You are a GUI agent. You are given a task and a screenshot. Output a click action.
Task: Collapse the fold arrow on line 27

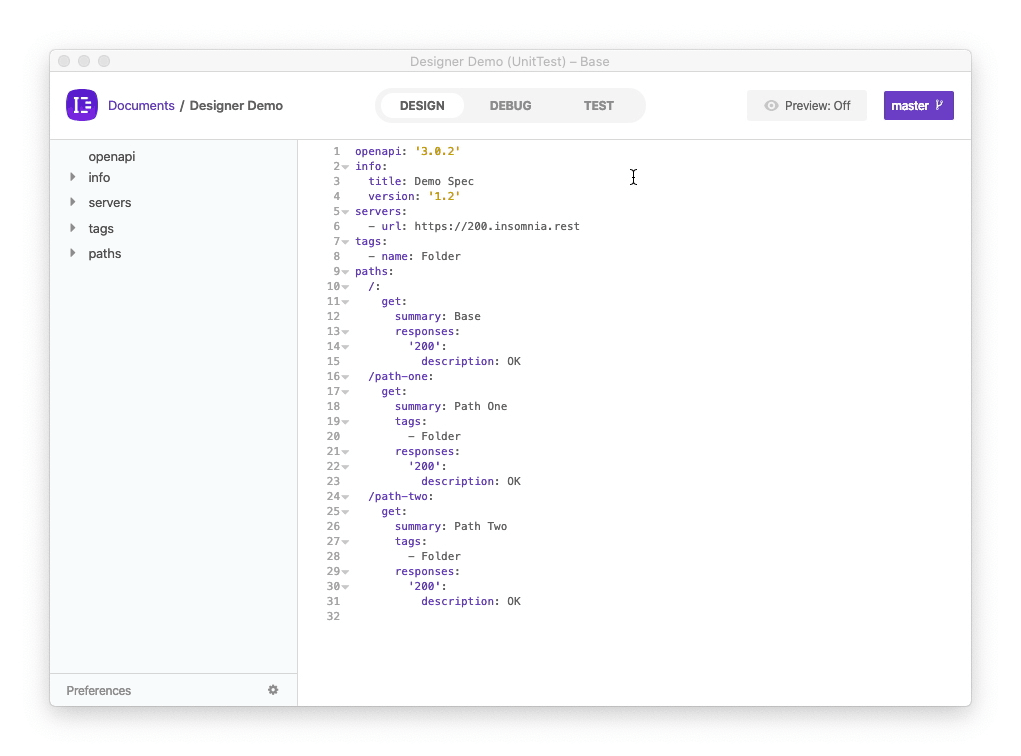coord(346,542)
